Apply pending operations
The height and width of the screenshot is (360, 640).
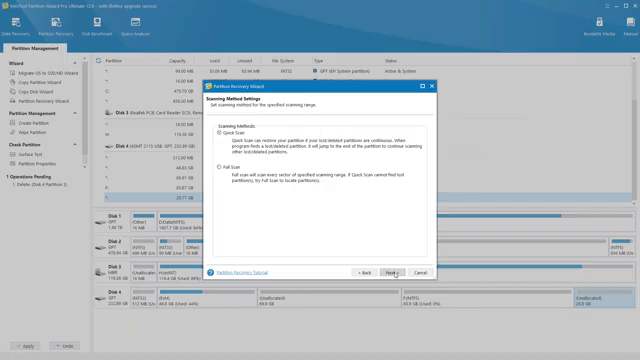click(25, 346)
